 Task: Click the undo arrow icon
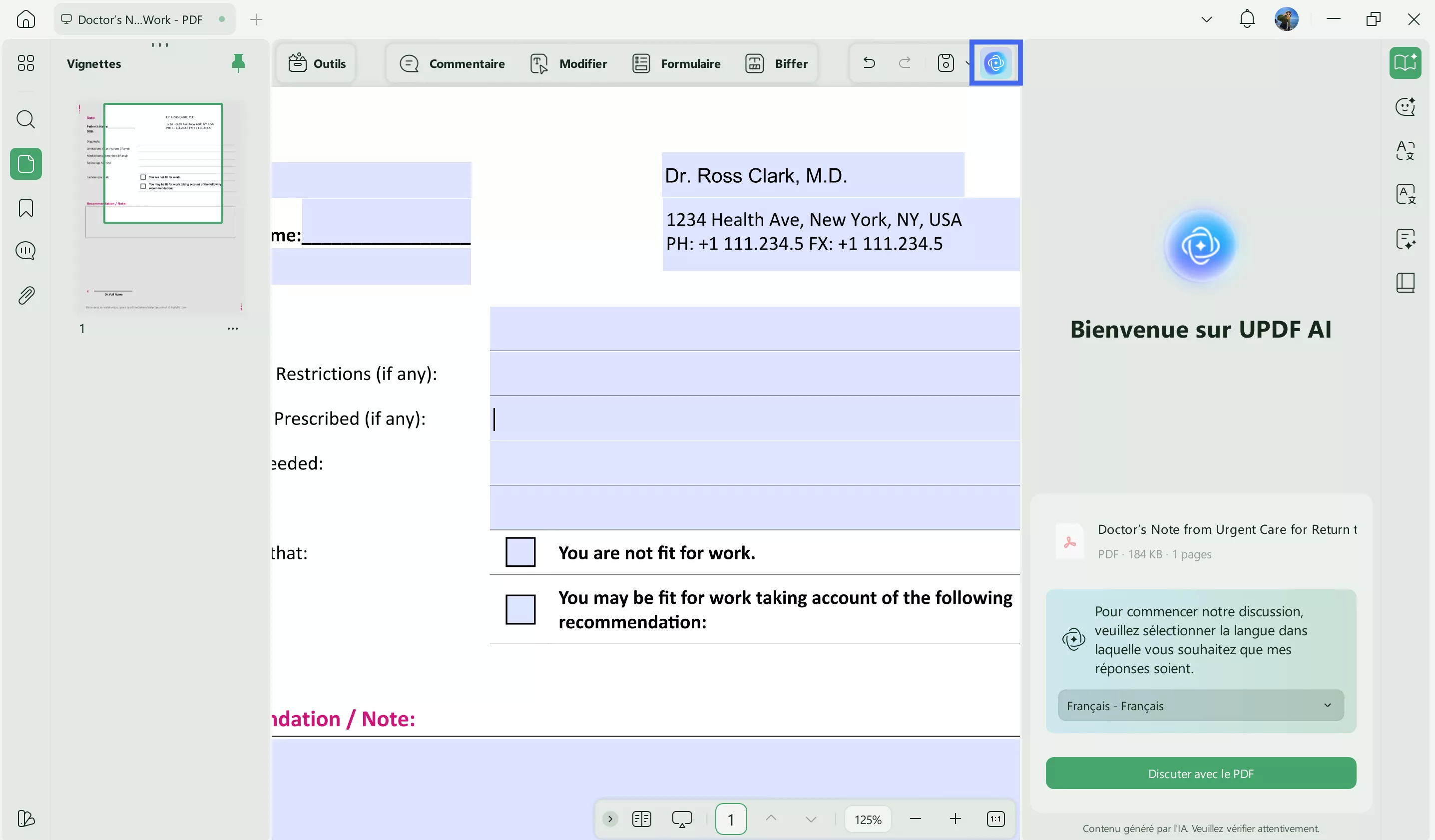869,62
